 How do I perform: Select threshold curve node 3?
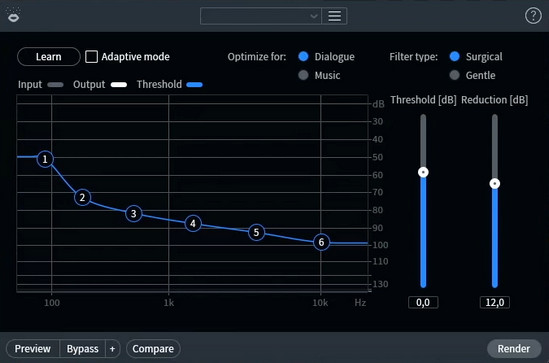133,214
